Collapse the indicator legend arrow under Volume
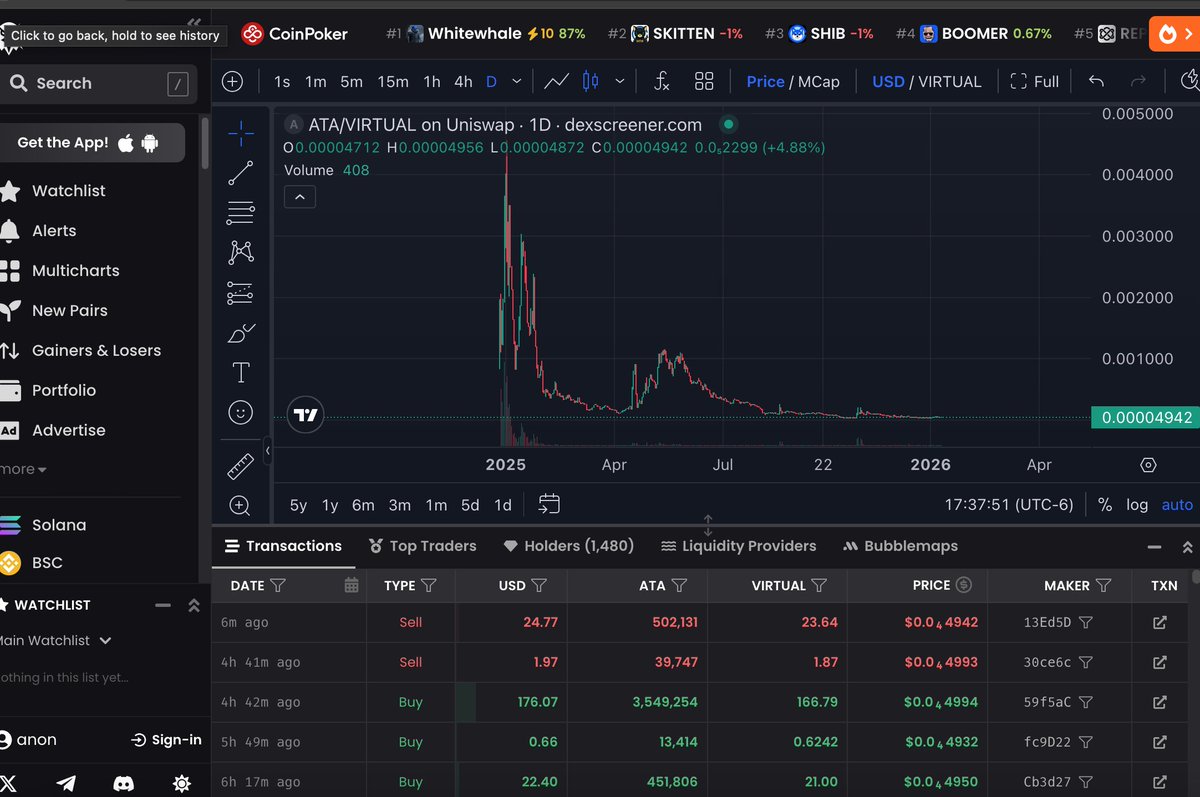Viewport: 1200px width, 797px height. [x=300, y=196]
